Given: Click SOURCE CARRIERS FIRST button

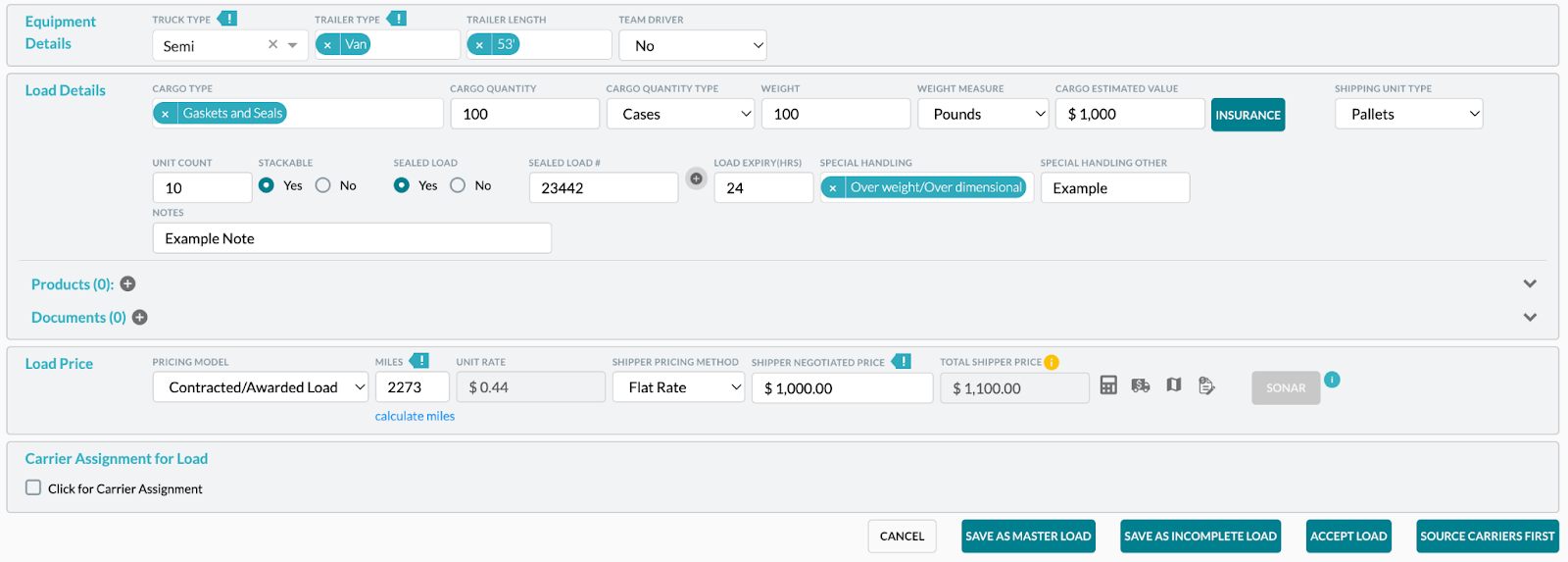Looking at the screenshot, I should click(x=1488, y=536).
